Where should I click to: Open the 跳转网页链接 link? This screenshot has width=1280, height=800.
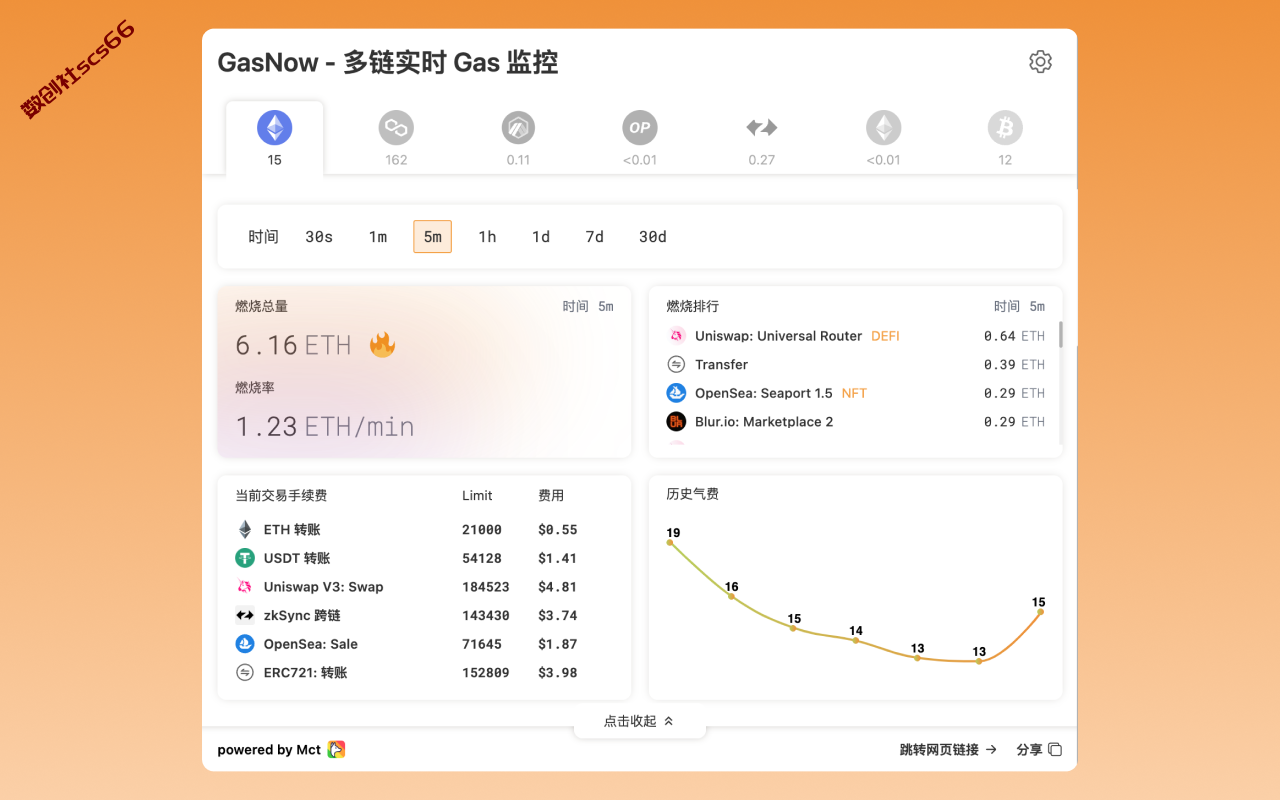tap(948, 750)
